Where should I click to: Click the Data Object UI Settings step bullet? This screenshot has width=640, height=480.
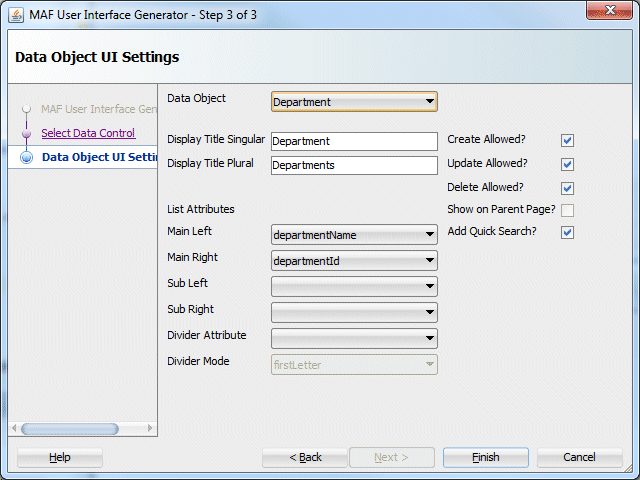tap(27, 158)
